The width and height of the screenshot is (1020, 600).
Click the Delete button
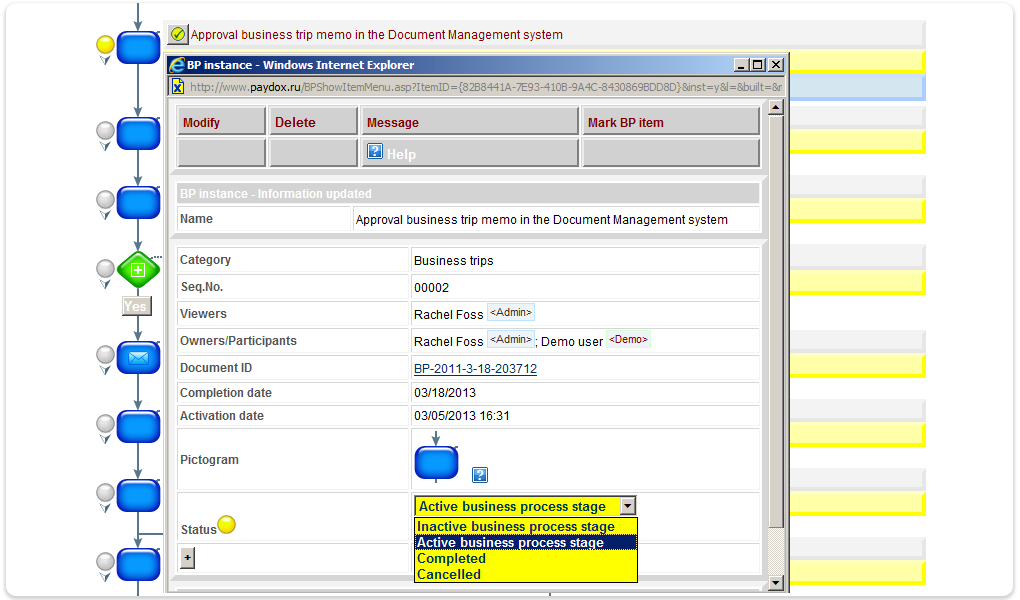pyautogui.click(x=314, y=122)
